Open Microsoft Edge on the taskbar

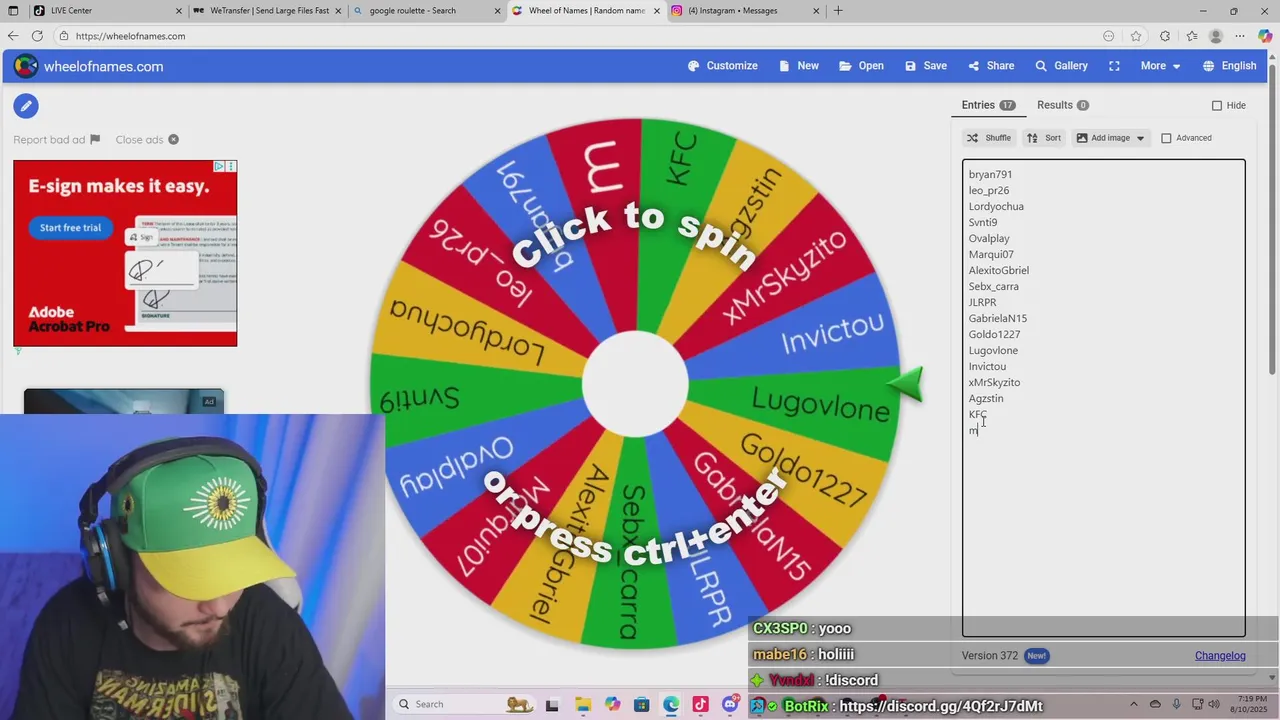click(671, 705)
